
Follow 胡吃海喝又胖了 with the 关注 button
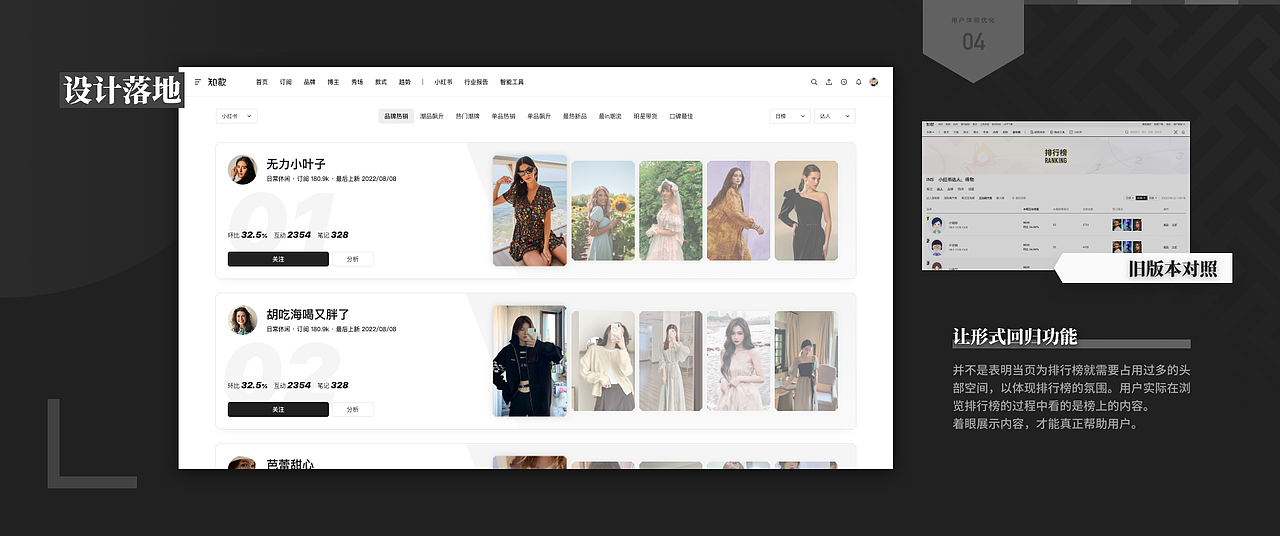(x=278, y=409)
